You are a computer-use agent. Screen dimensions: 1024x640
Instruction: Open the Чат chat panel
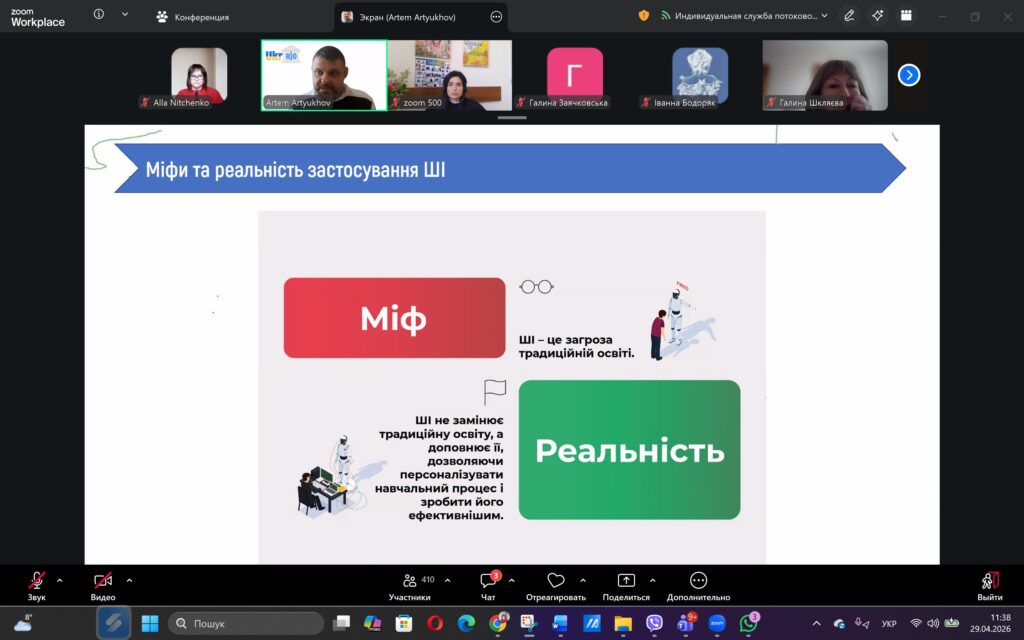point(488,581)
